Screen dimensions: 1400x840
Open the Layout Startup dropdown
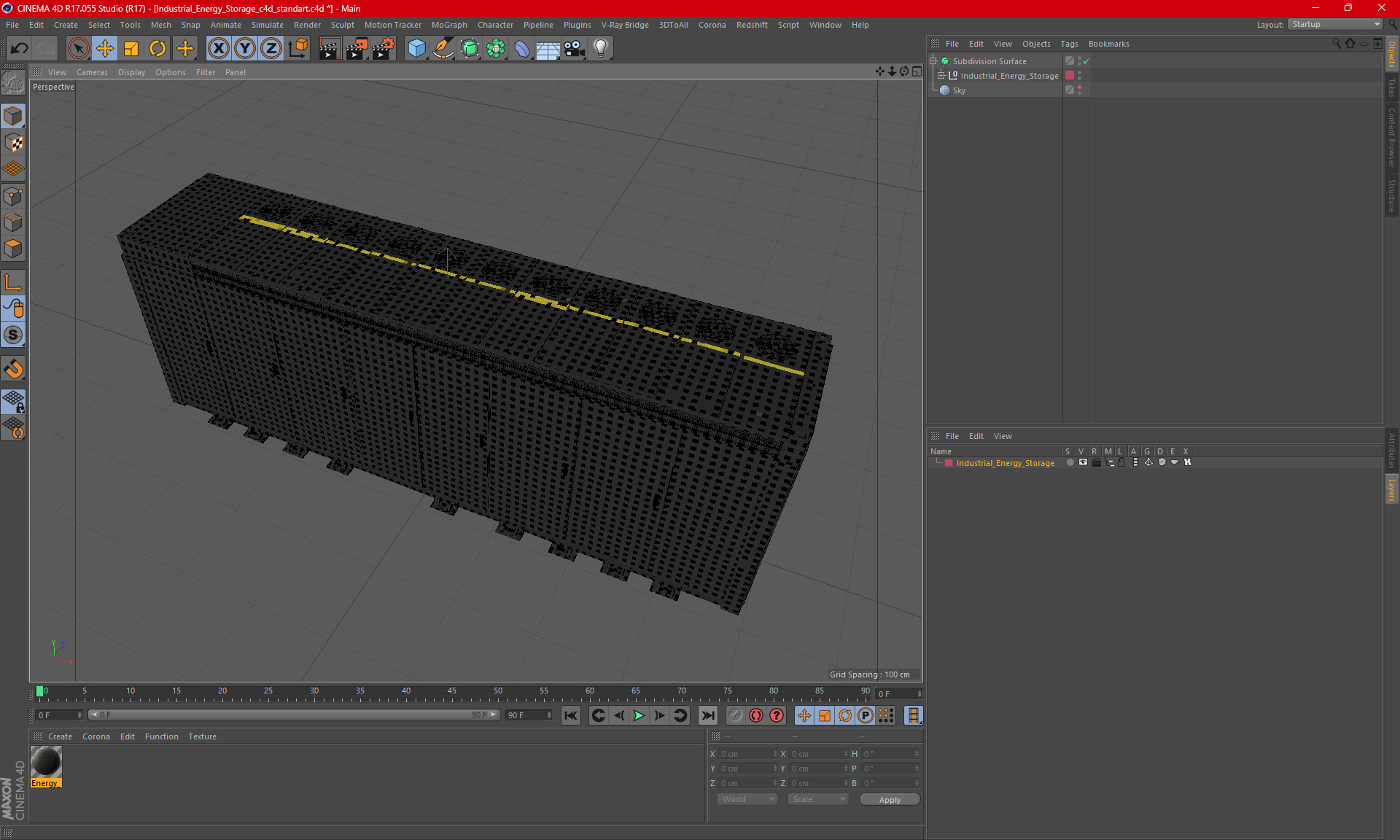pyautogui.click(x=1335, y=24)
